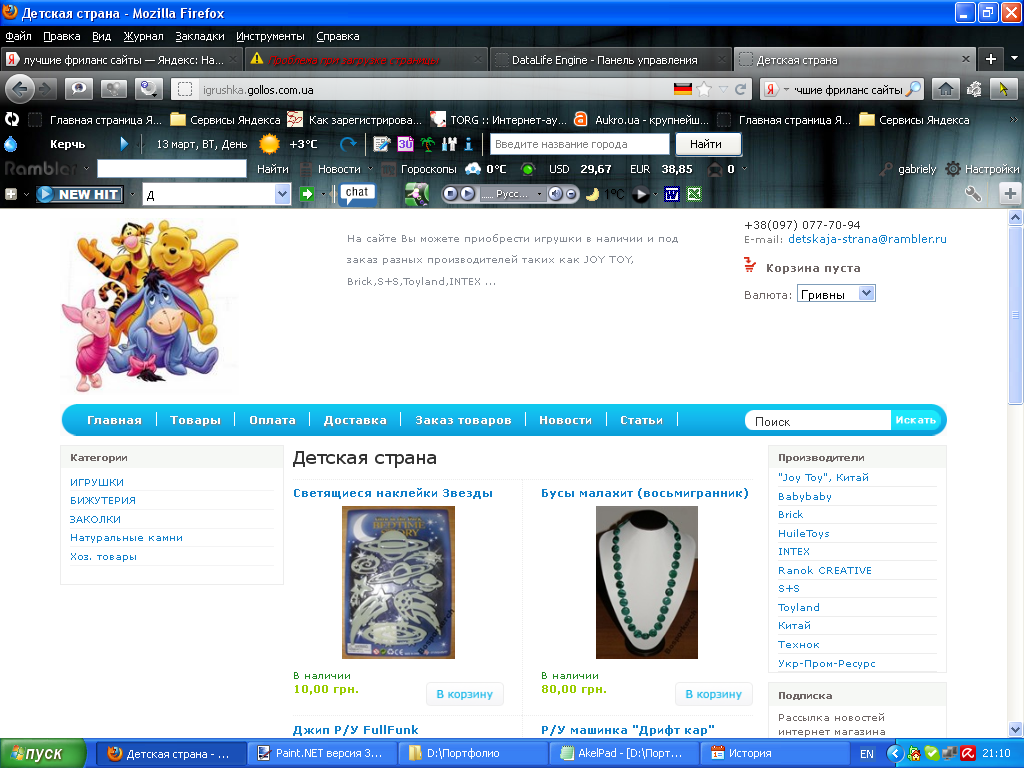This screenshot has width=1024, height=768.
Task: Open the chat bubble toolbar icon
Action: click(x=357, y=193)
